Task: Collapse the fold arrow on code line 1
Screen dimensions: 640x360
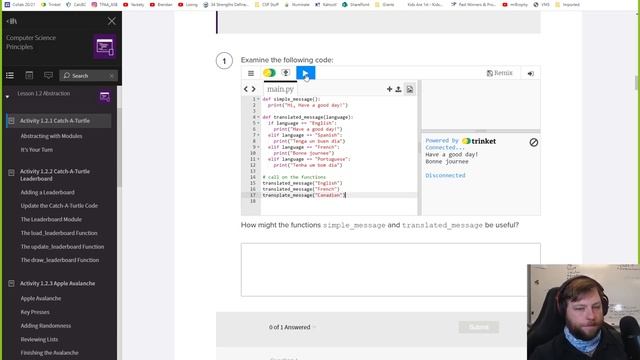Action: [x=258, y=99]
